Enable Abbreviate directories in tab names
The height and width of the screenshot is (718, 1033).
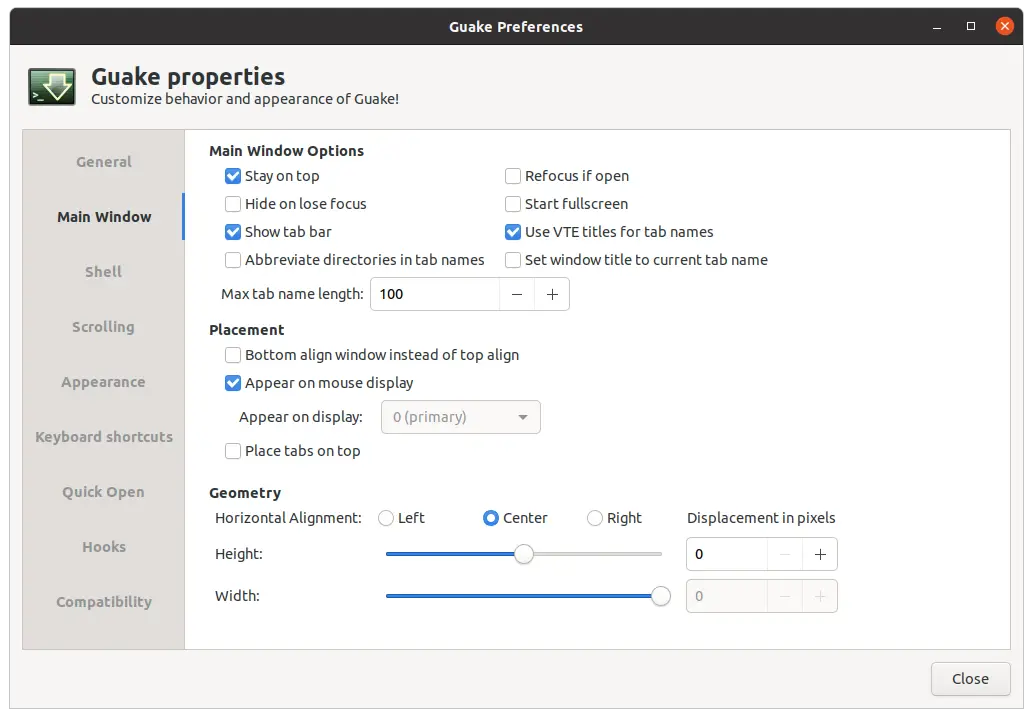(233, 260)
